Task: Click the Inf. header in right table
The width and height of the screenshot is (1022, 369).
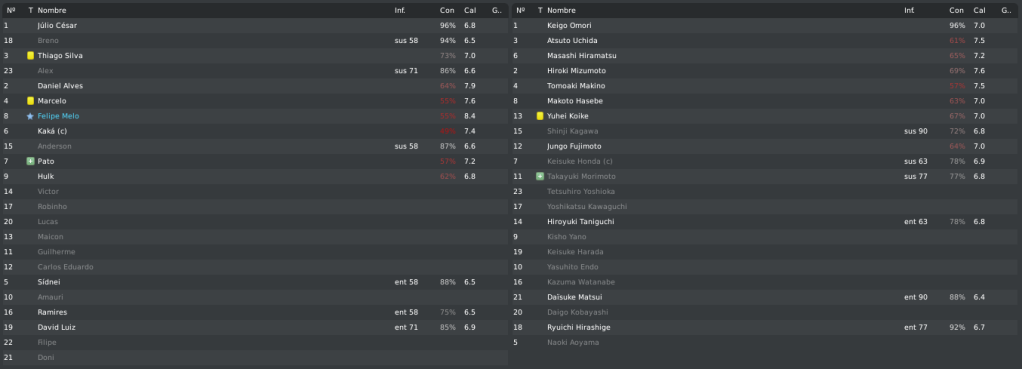Action: 909,10
